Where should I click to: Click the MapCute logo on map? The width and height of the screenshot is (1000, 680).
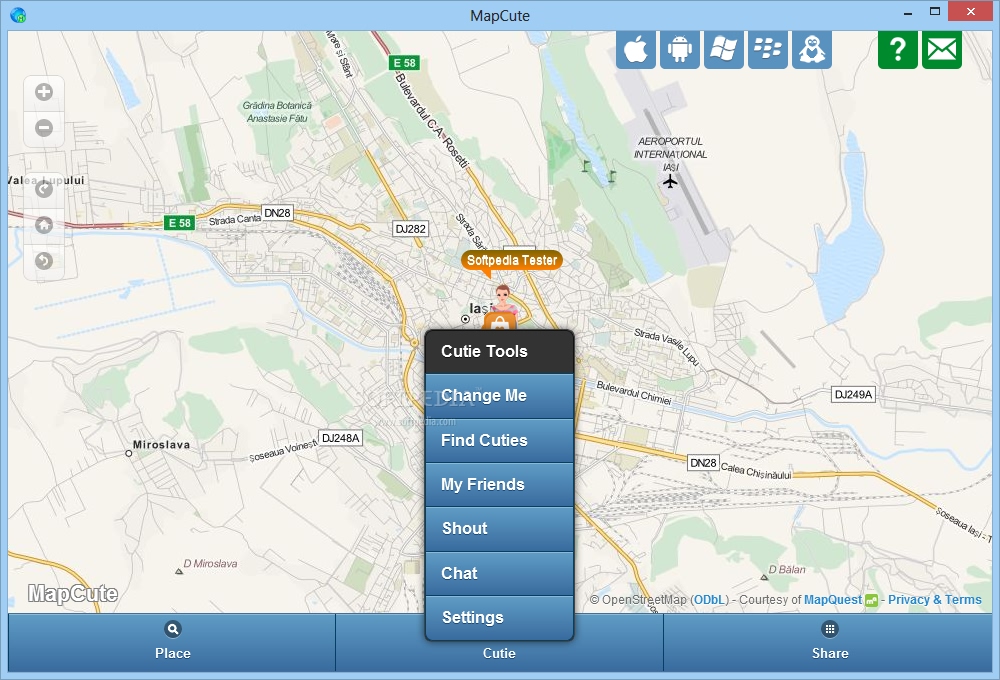[x=73, y=593]
